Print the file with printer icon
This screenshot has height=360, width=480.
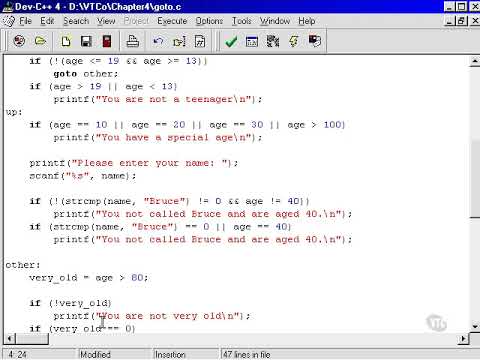click(132, 41)
